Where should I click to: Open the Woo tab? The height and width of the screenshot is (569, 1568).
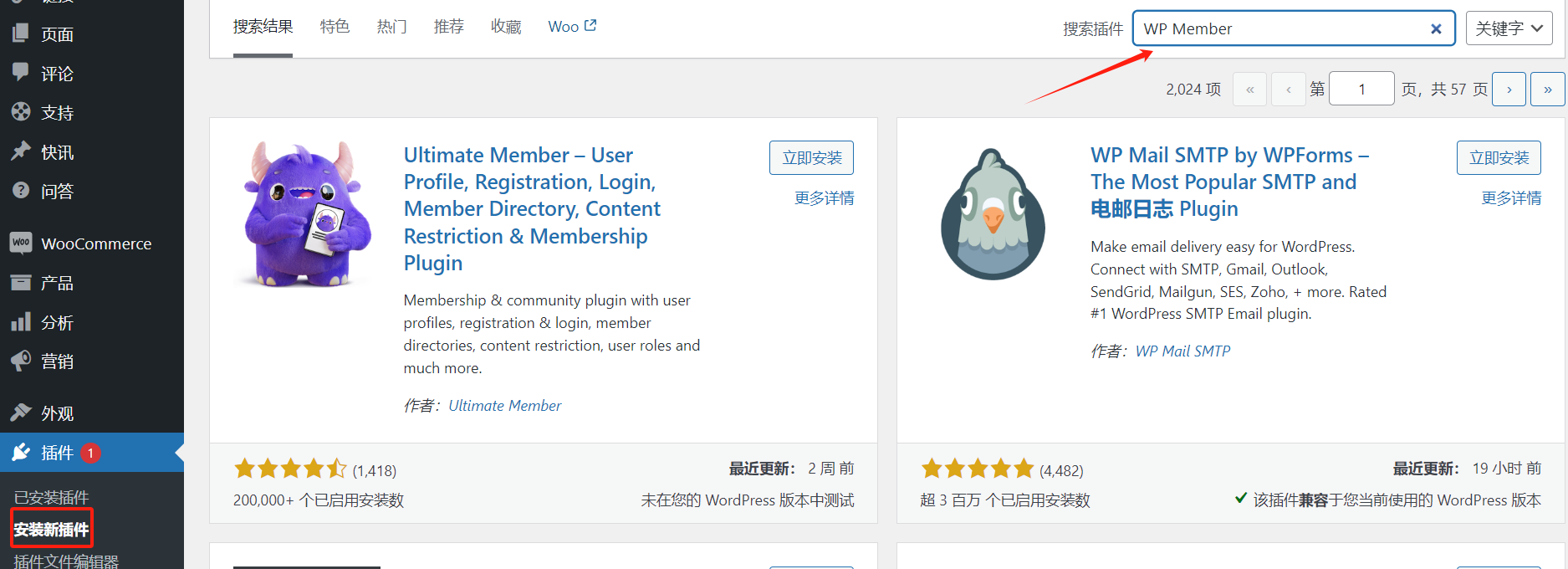pos(572,27)
